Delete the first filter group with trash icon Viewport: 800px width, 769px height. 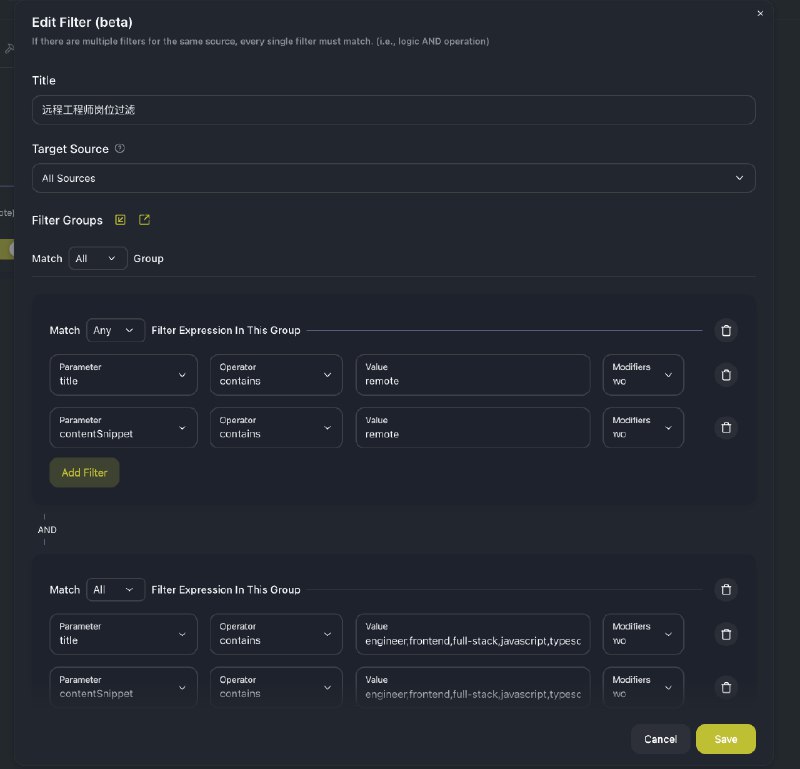tap(726, 331)
